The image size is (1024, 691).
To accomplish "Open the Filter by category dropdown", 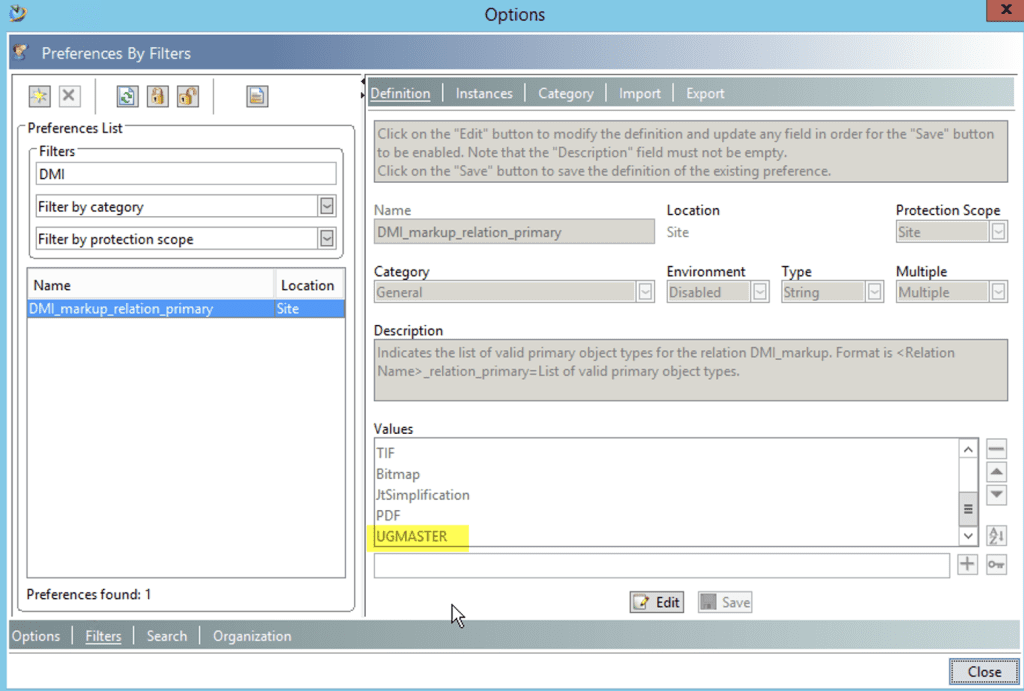I will [326, 206].
